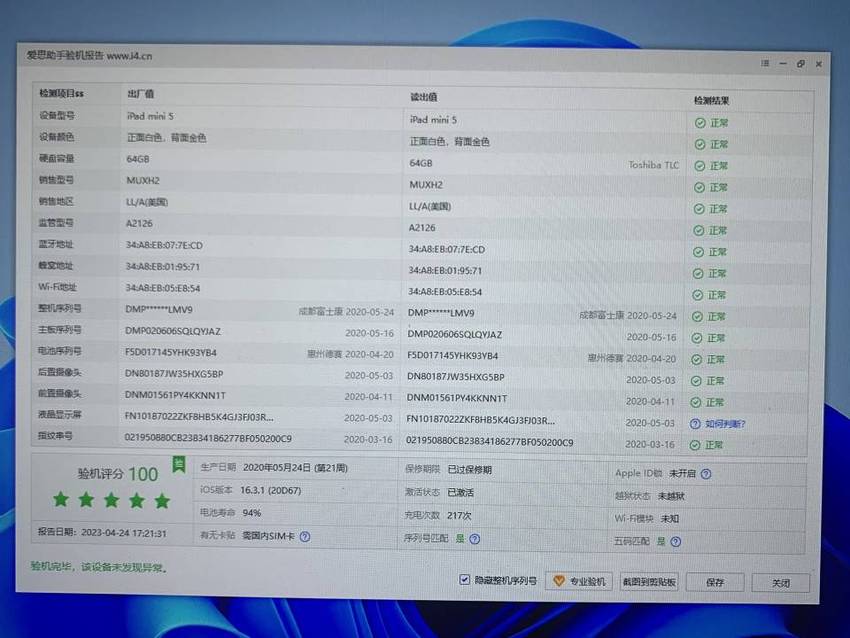Click the 电池寿命 94% value

pyautogui.click(x=252, y=513)
